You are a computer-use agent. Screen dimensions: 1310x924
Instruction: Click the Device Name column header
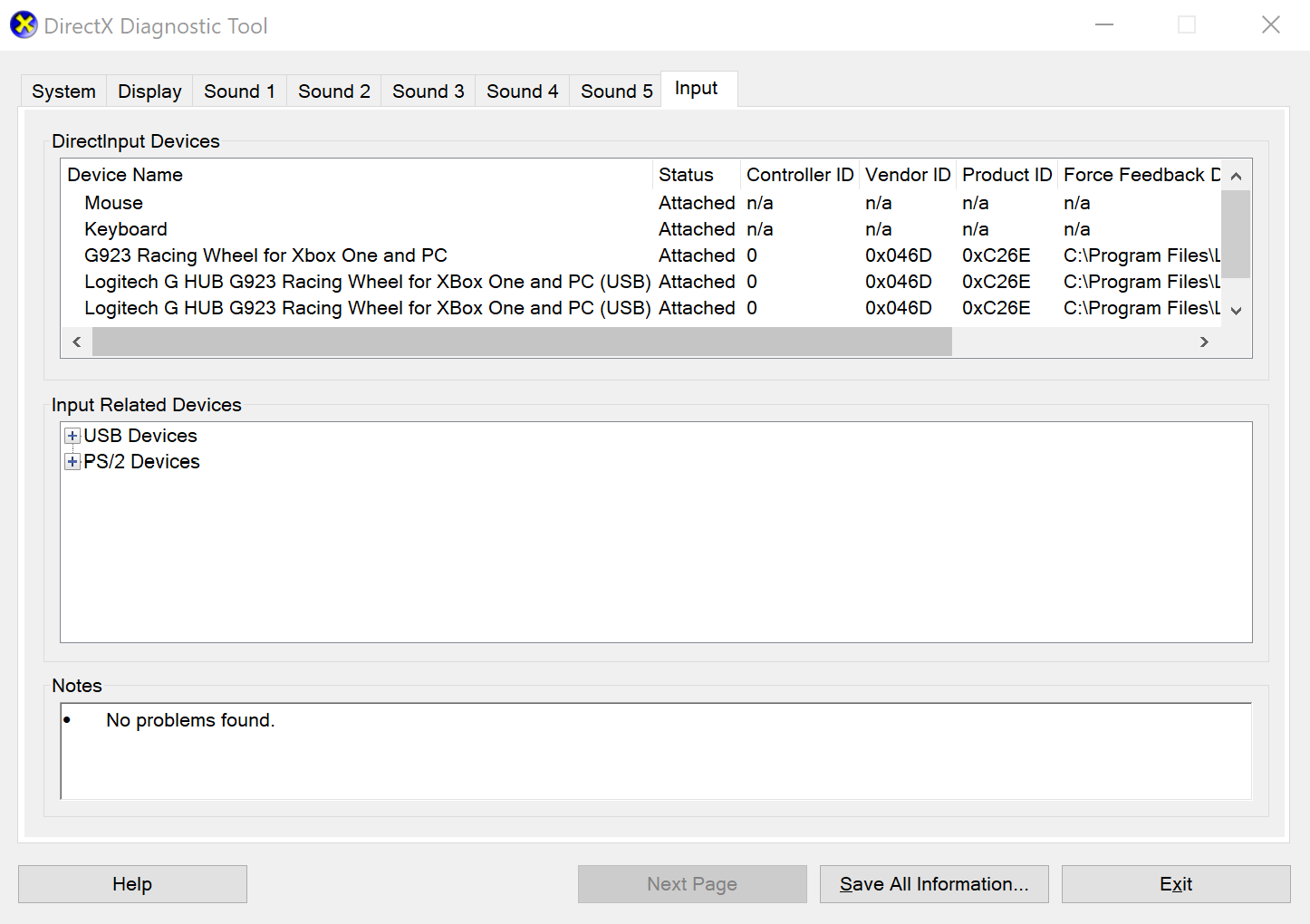[x=357, y=175]
